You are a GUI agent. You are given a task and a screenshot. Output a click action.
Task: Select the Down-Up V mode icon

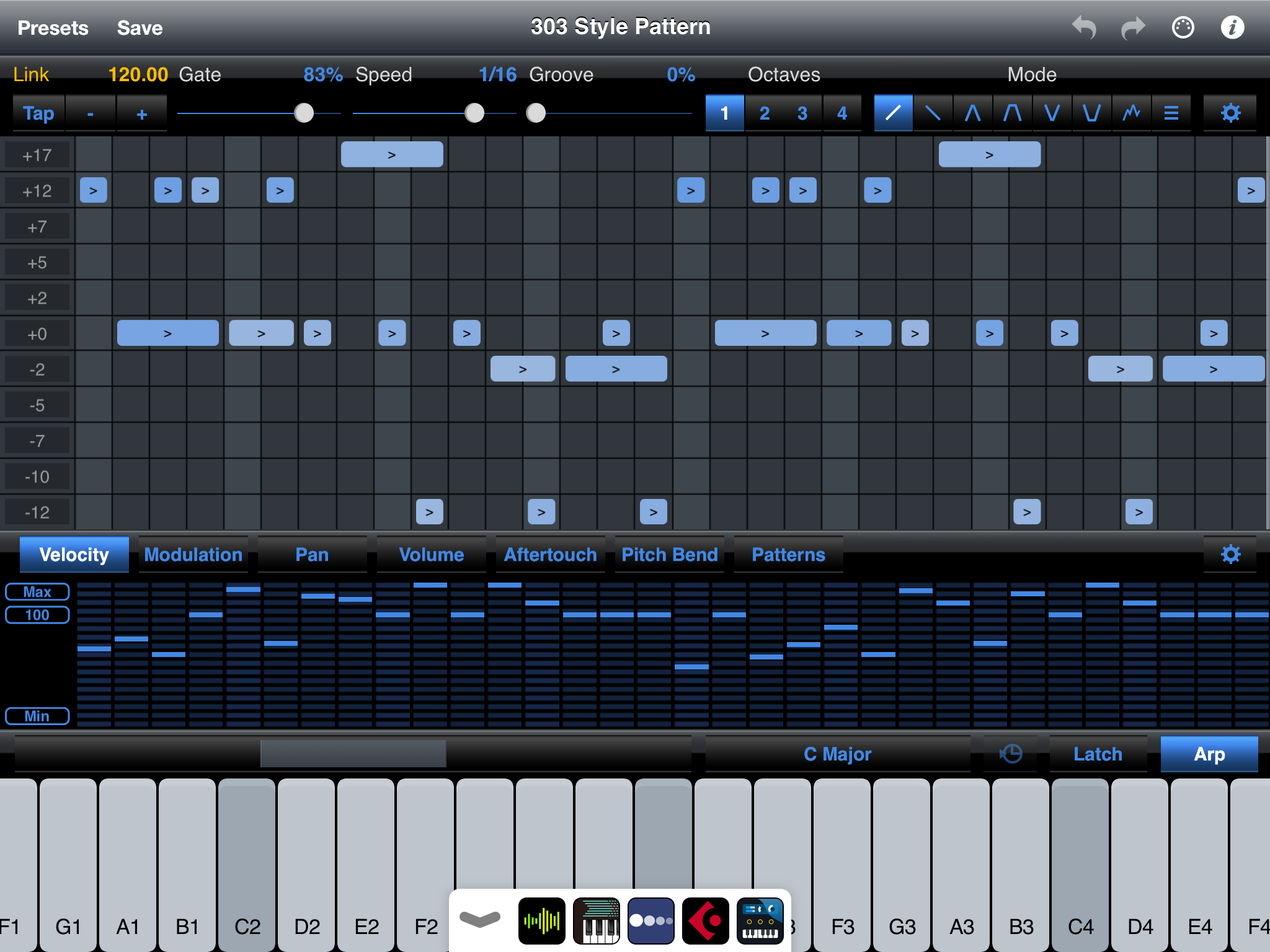1052,113
